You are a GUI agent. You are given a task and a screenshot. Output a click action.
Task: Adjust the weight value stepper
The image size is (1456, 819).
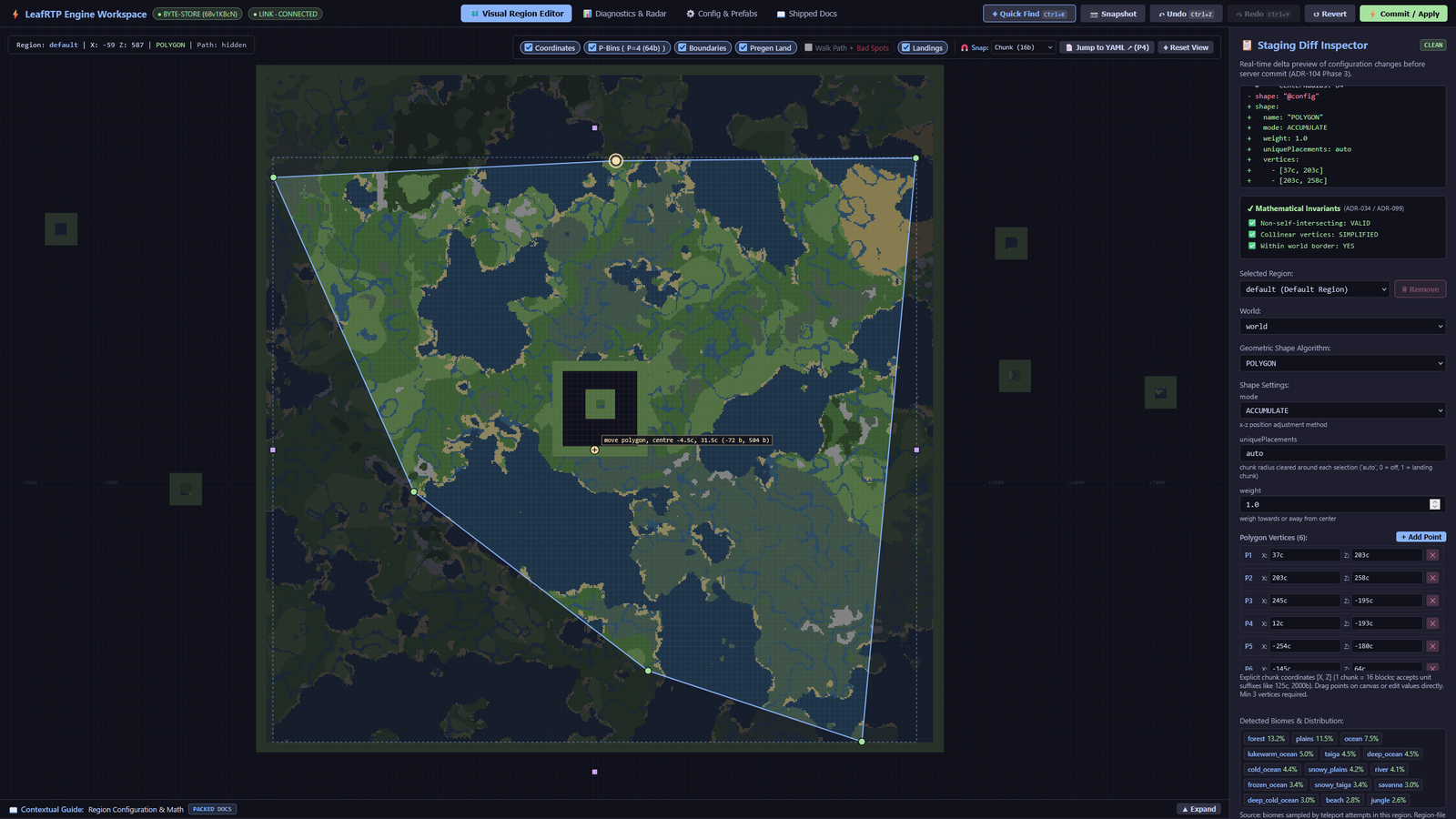(x=1435, y=504)
